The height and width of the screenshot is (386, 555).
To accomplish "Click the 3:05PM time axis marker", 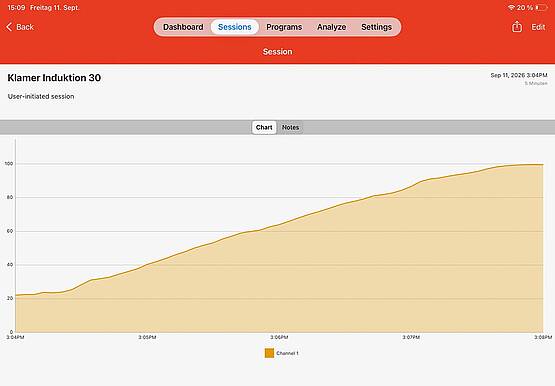I will 147,338.
